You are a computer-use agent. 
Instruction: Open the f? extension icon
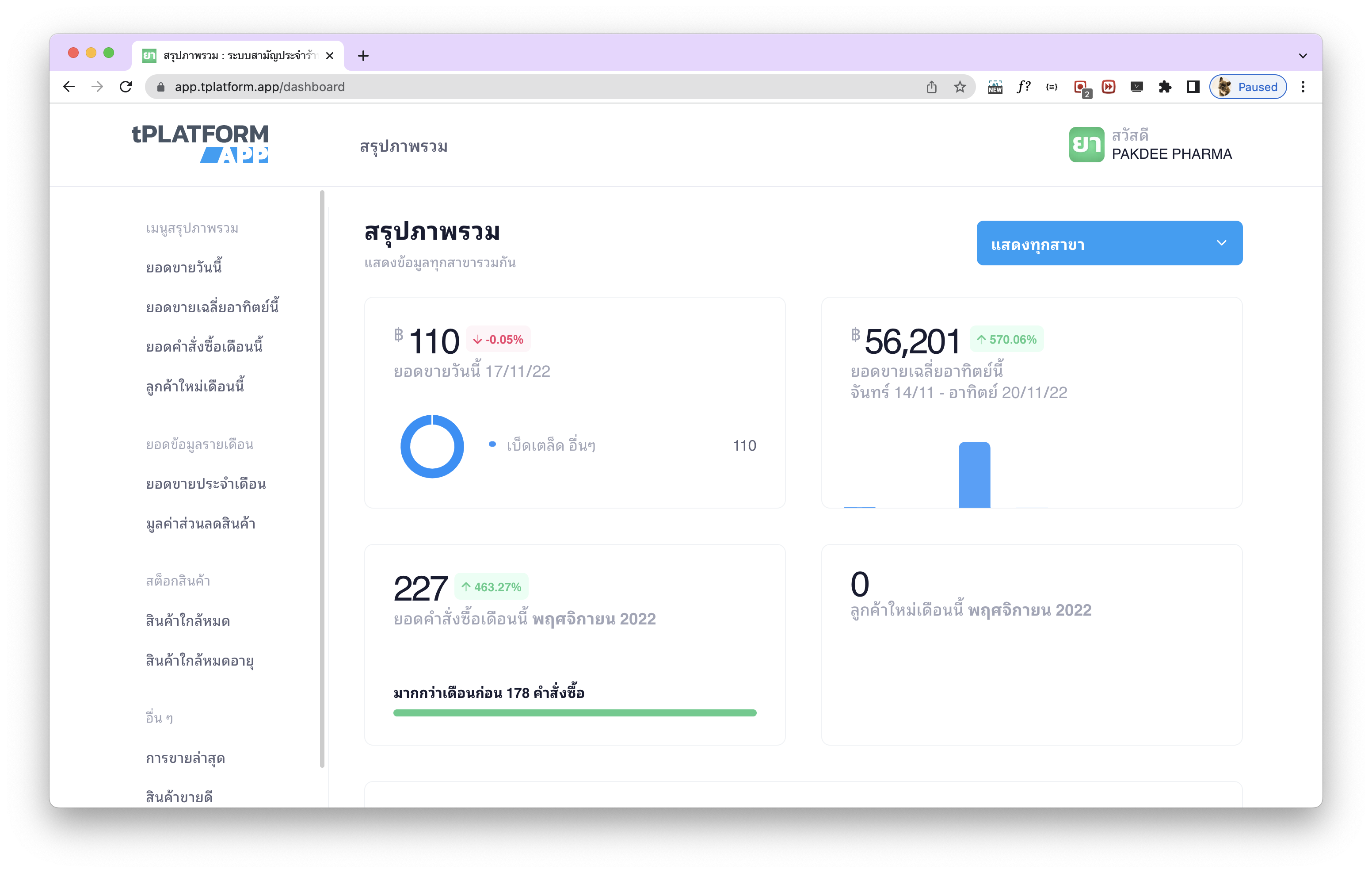click(x=1023, y=87)
